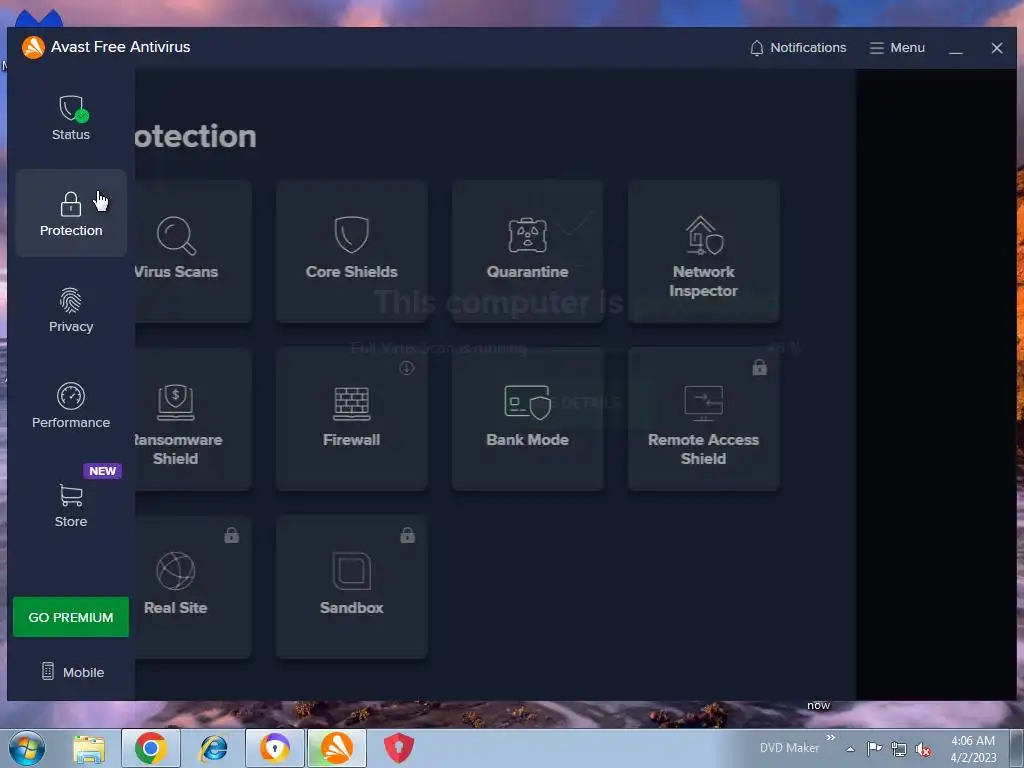Open the Performance gauge section
The height and width of the screenshot is (768, 1024).
71,406
